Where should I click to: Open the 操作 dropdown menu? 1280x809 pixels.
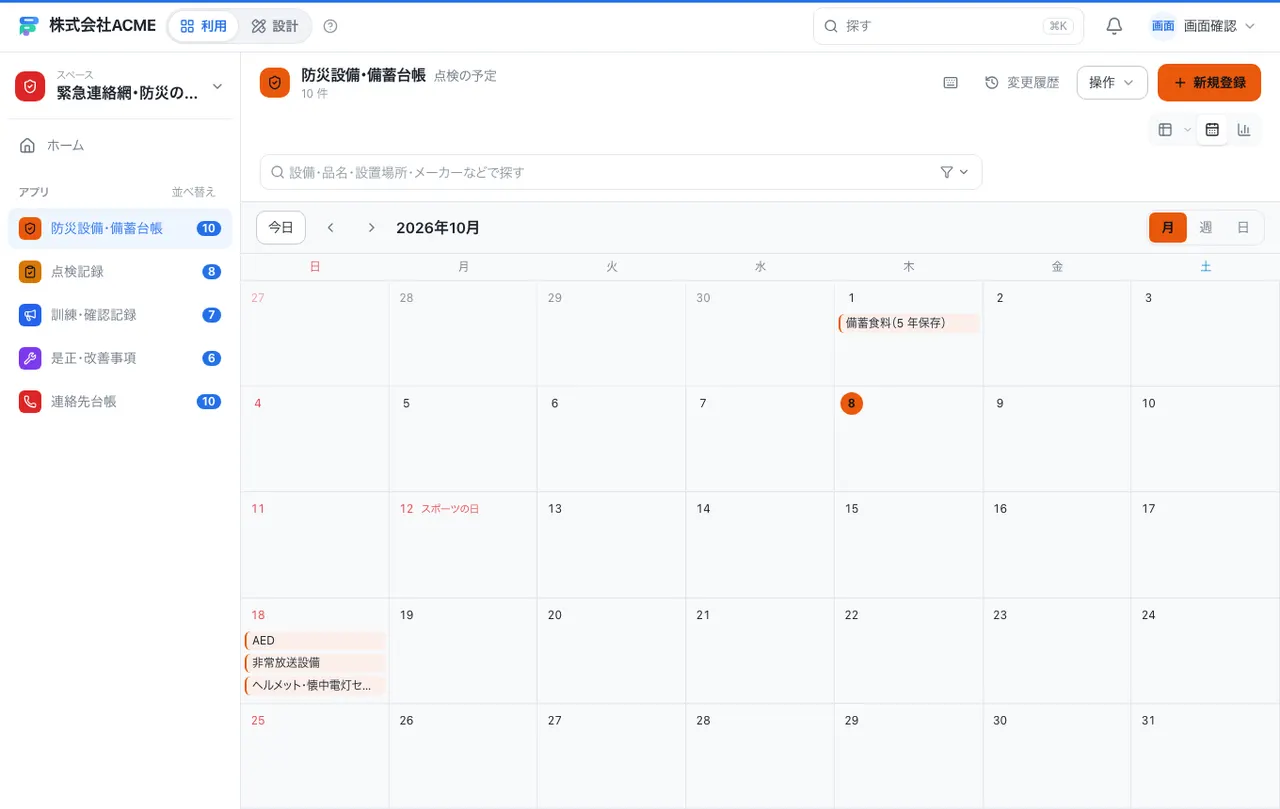tap(1112, 83)
